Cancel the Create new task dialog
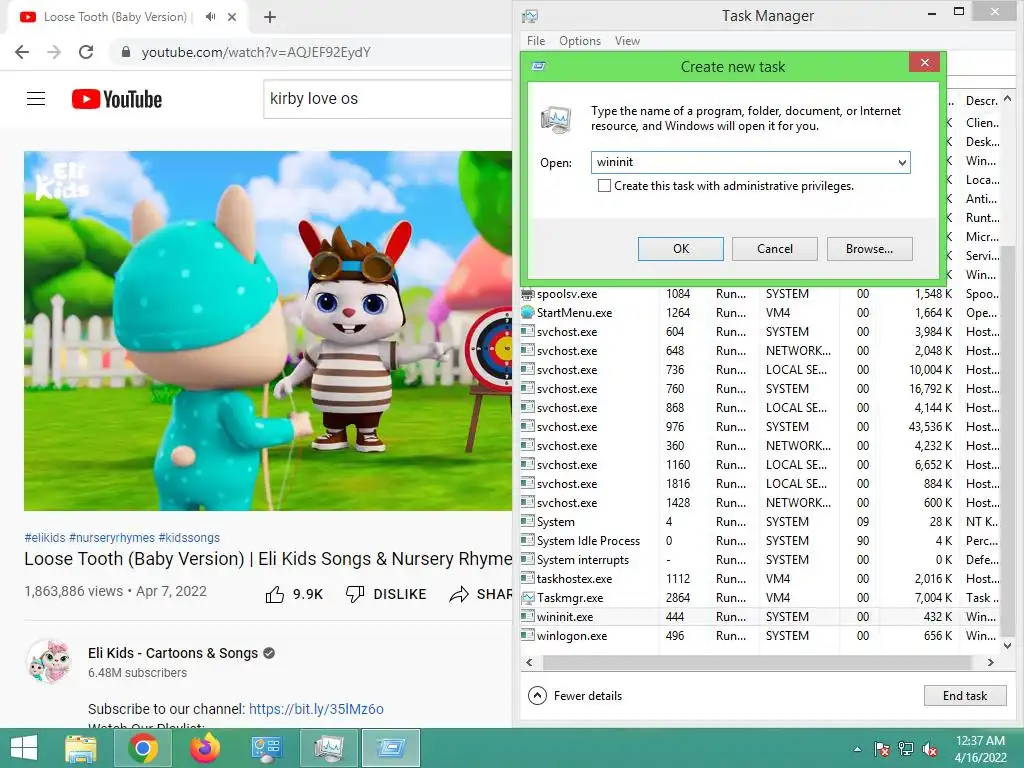This screenshot has height=768, width=1024. tap(775, 249)
